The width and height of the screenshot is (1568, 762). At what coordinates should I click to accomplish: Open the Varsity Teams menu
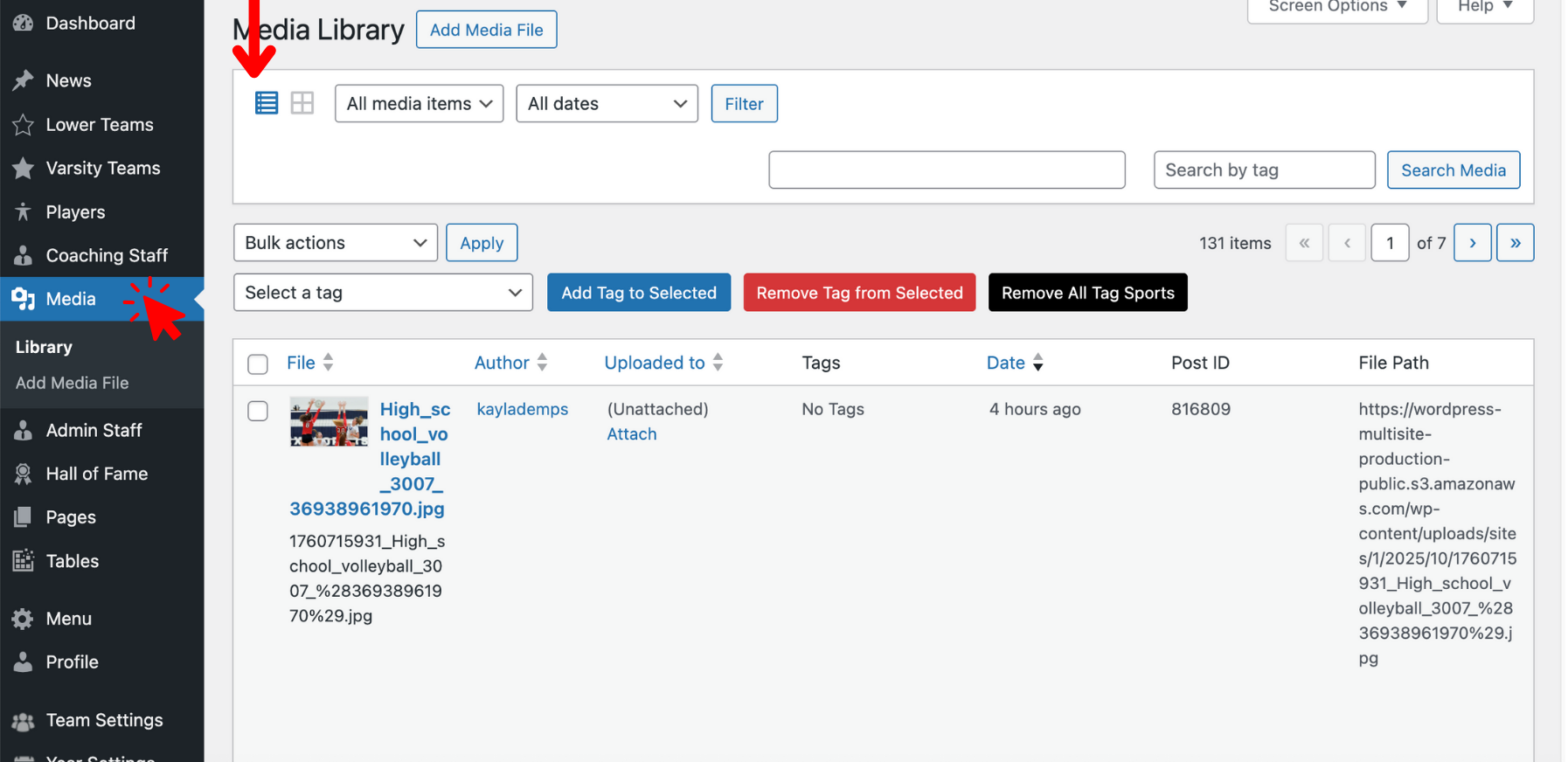tap(102, 169)
